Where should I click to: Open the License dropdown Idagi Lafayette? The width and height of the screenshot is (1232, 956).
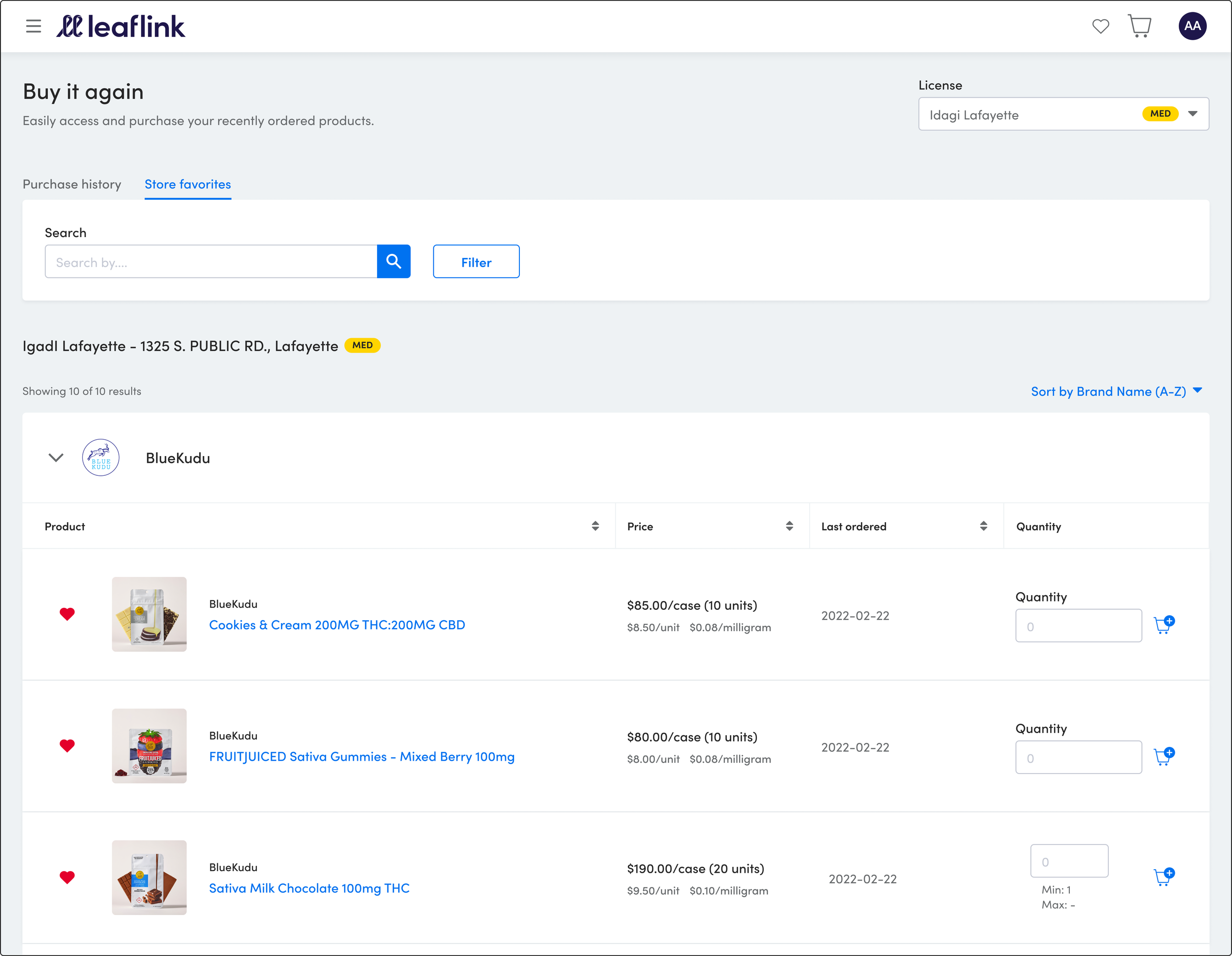coord(1063,114)
